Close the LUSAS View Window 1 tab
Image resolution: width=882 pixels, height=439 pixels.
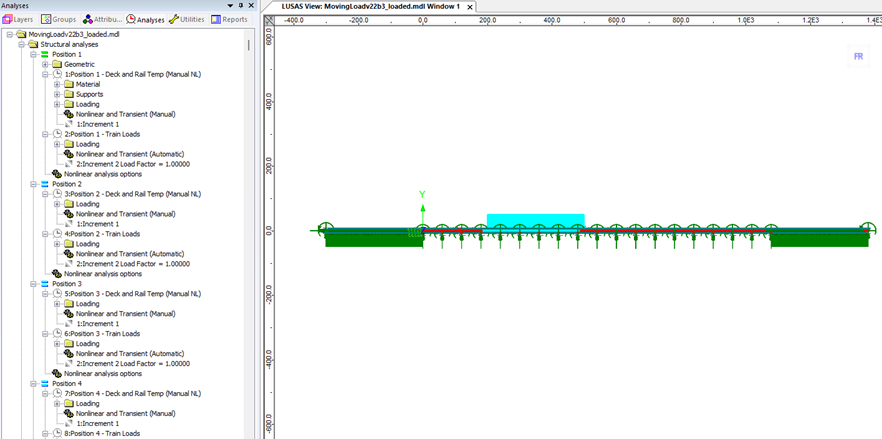point(468,6)
